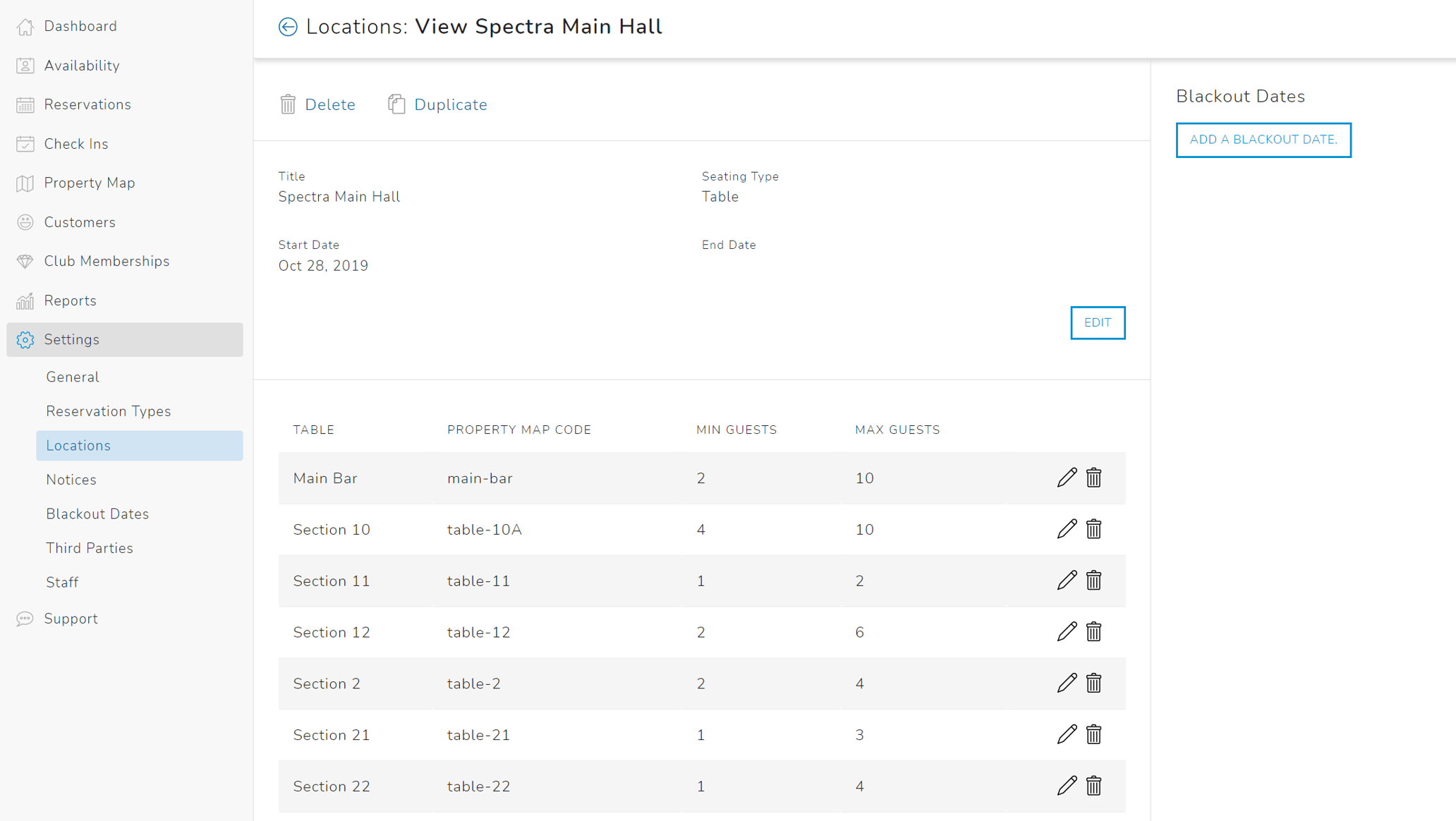1456x821 pixels.
Task: Click trash icon for Section 12
Action: coord(1093,632)
